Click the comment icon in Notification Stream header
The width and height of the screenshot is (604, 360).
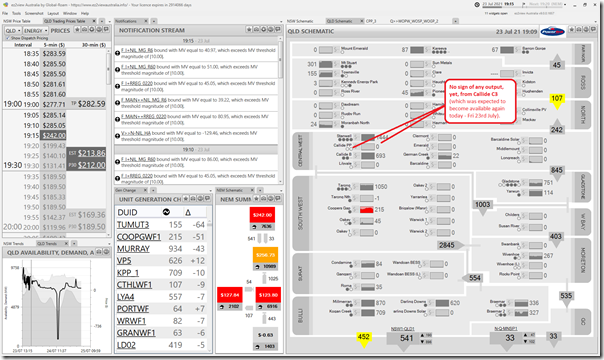(x=278, y=30)
